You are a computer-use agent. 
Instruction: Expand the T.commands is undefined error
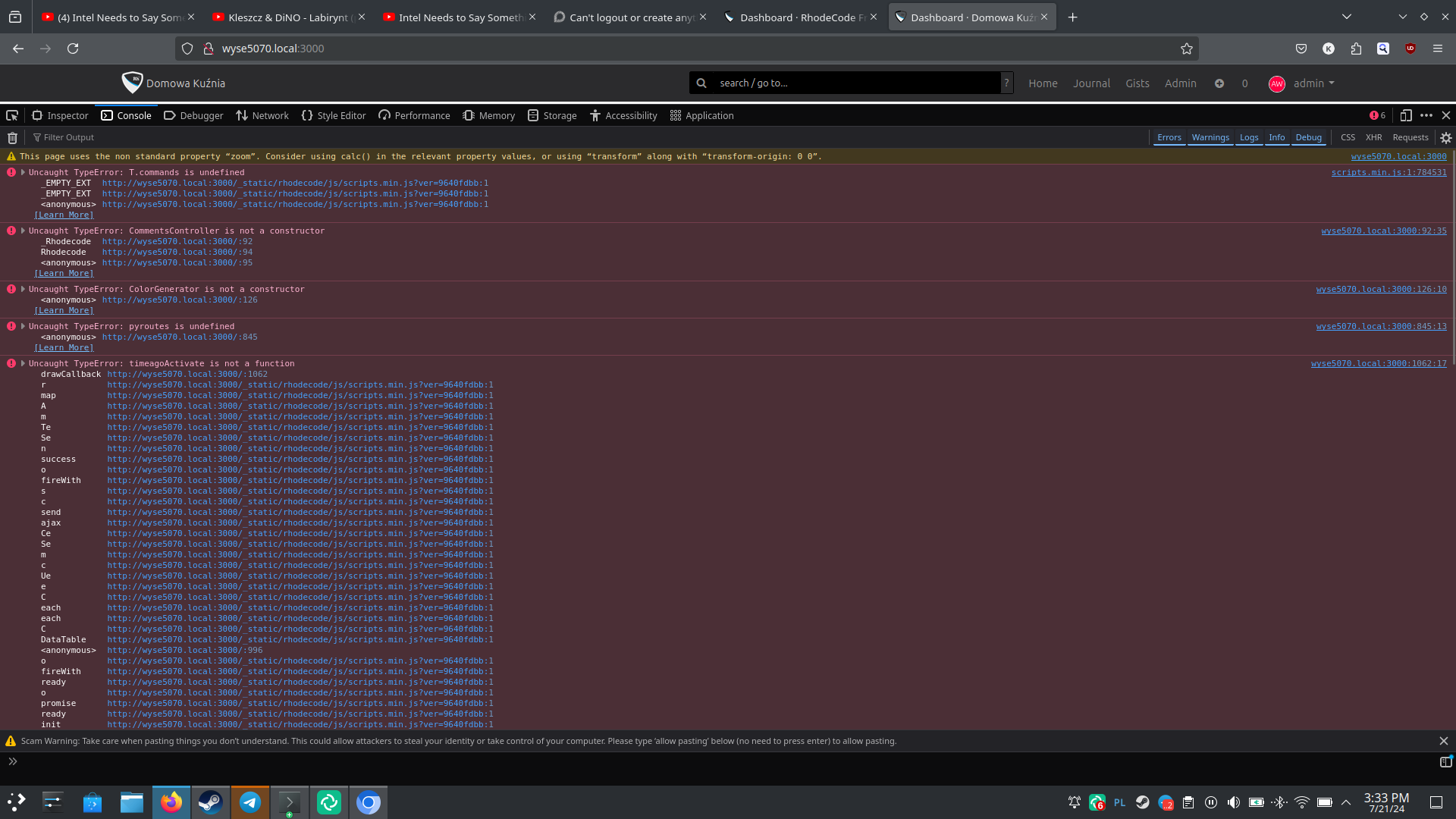pos(23,172)
